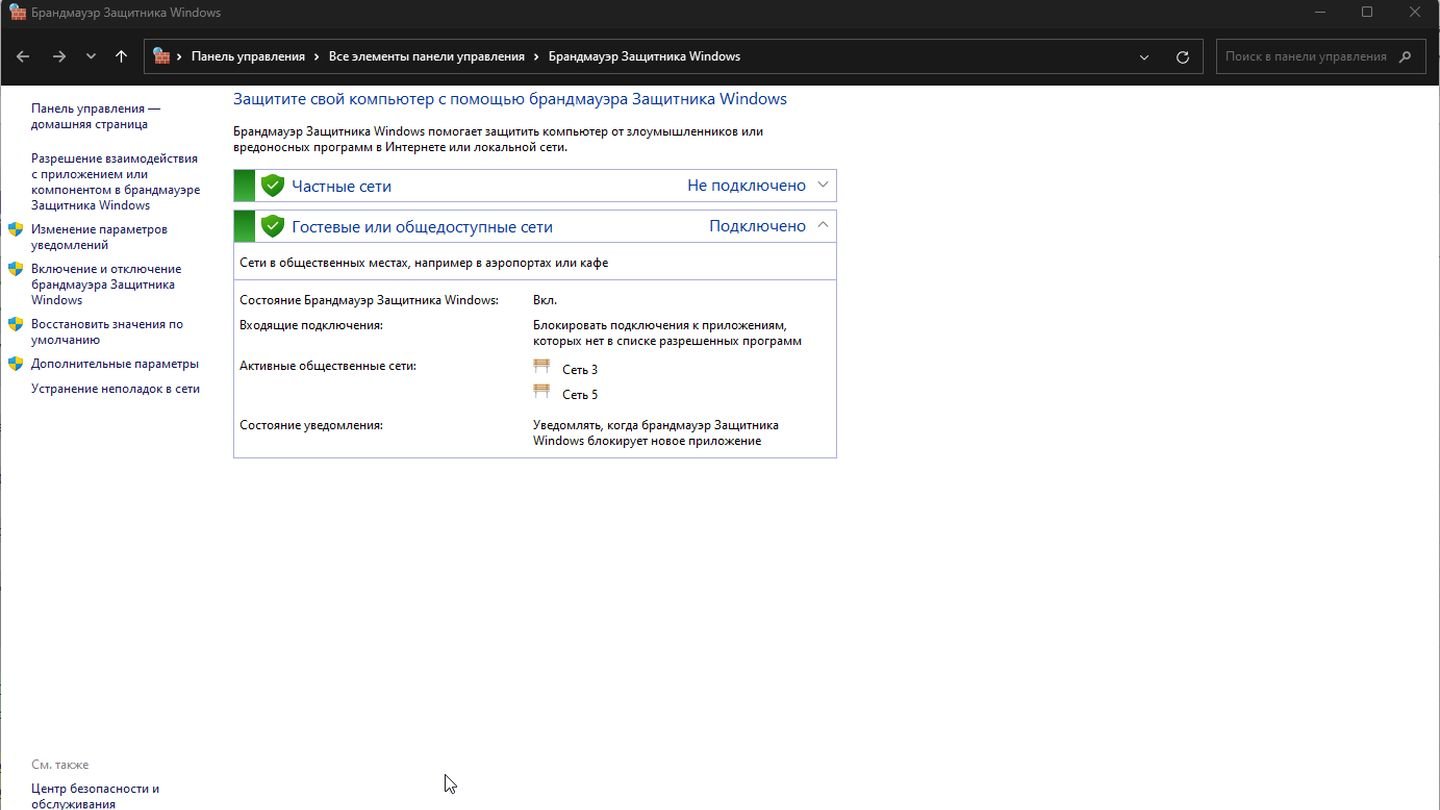Click 'Гостевые или общедоступные сети' header text
This screenshot has height=810, width=1440.
pyautogui.click(x=422, y=227)
